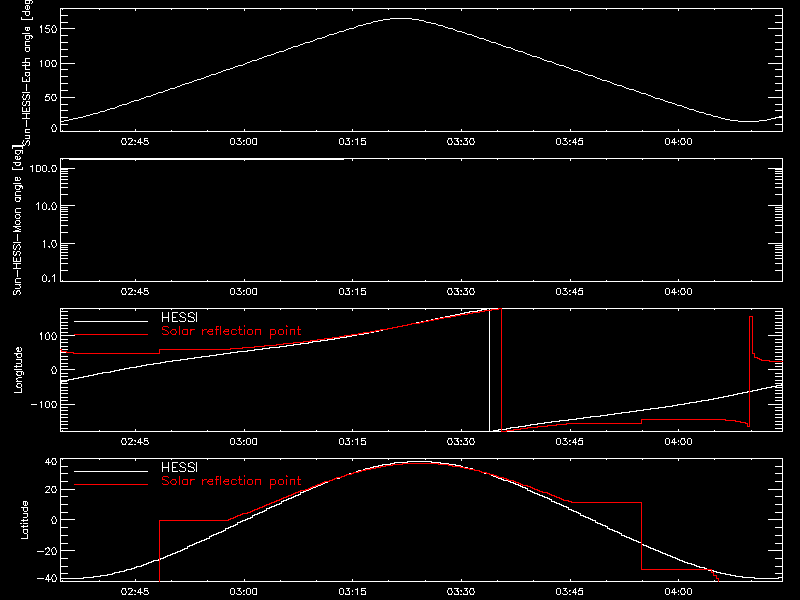Select the HESSI legend label in Latitude plot
This screenshot has width=800, height=600.
pos(179,467)
